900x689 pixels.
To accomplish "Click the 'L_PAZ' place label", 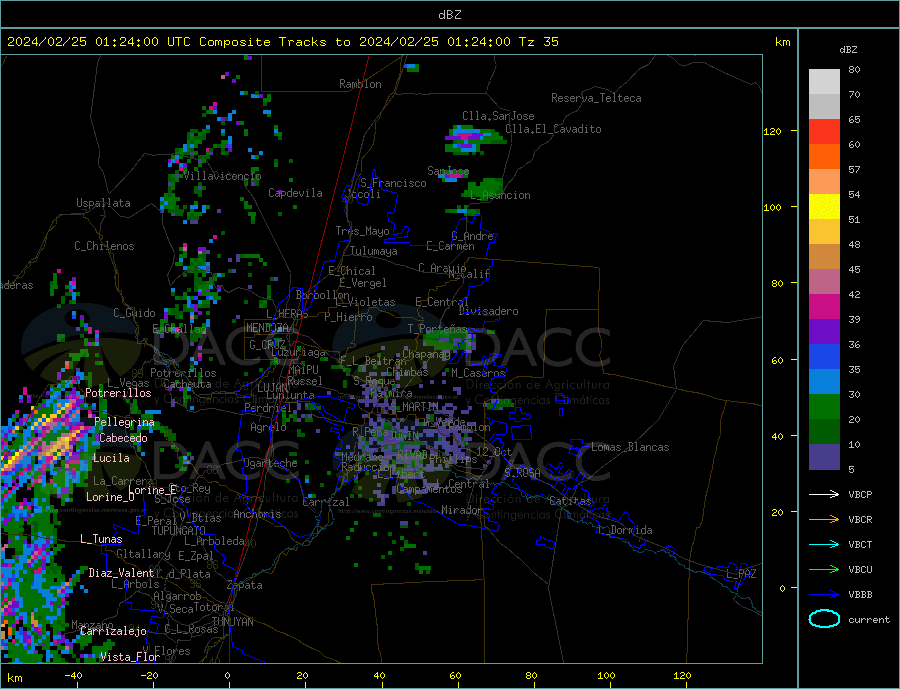I will [x=741, y=574].
